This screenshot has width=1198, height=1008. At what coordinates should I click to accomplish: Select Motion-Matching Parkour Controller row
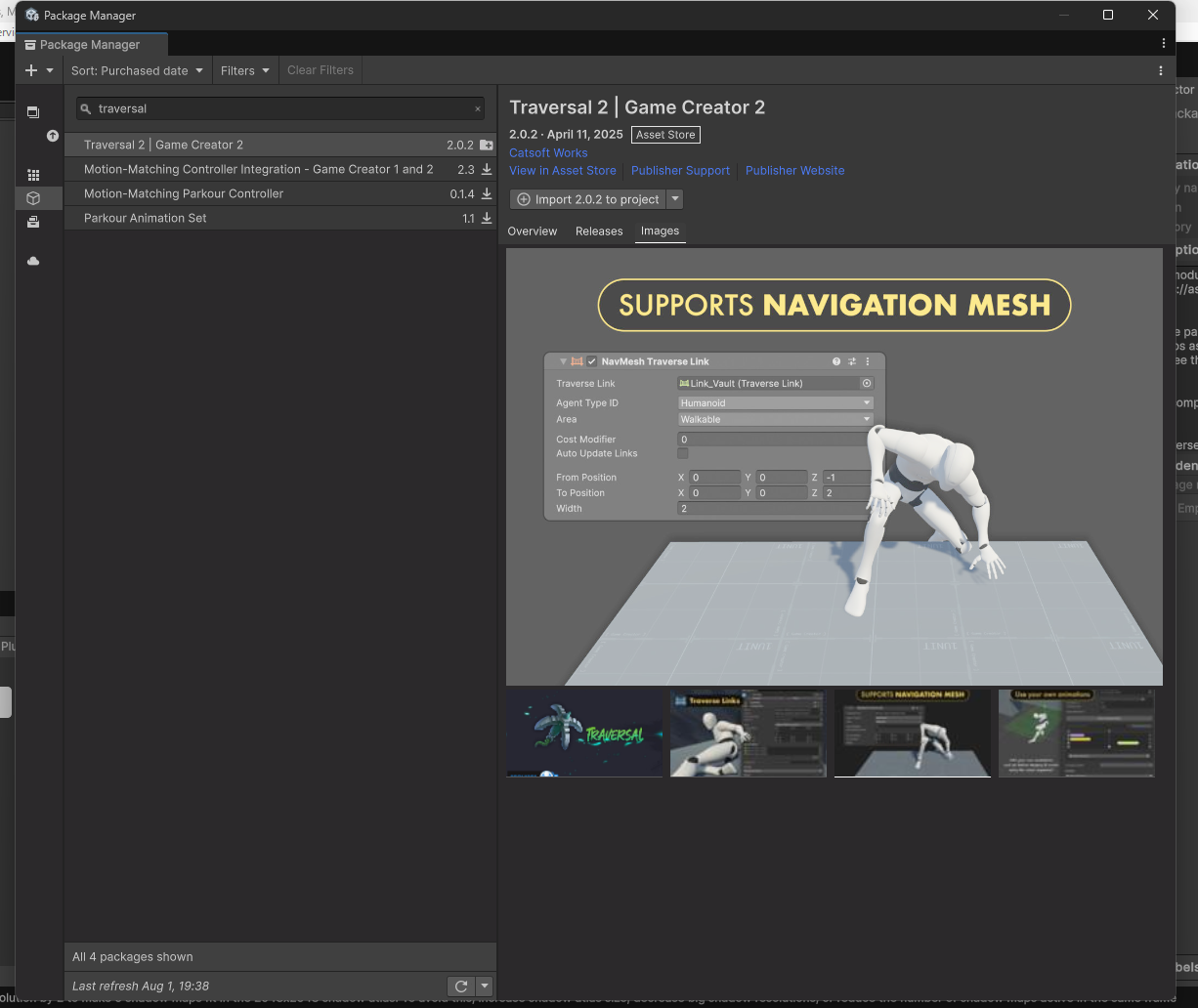coord(280,193)
